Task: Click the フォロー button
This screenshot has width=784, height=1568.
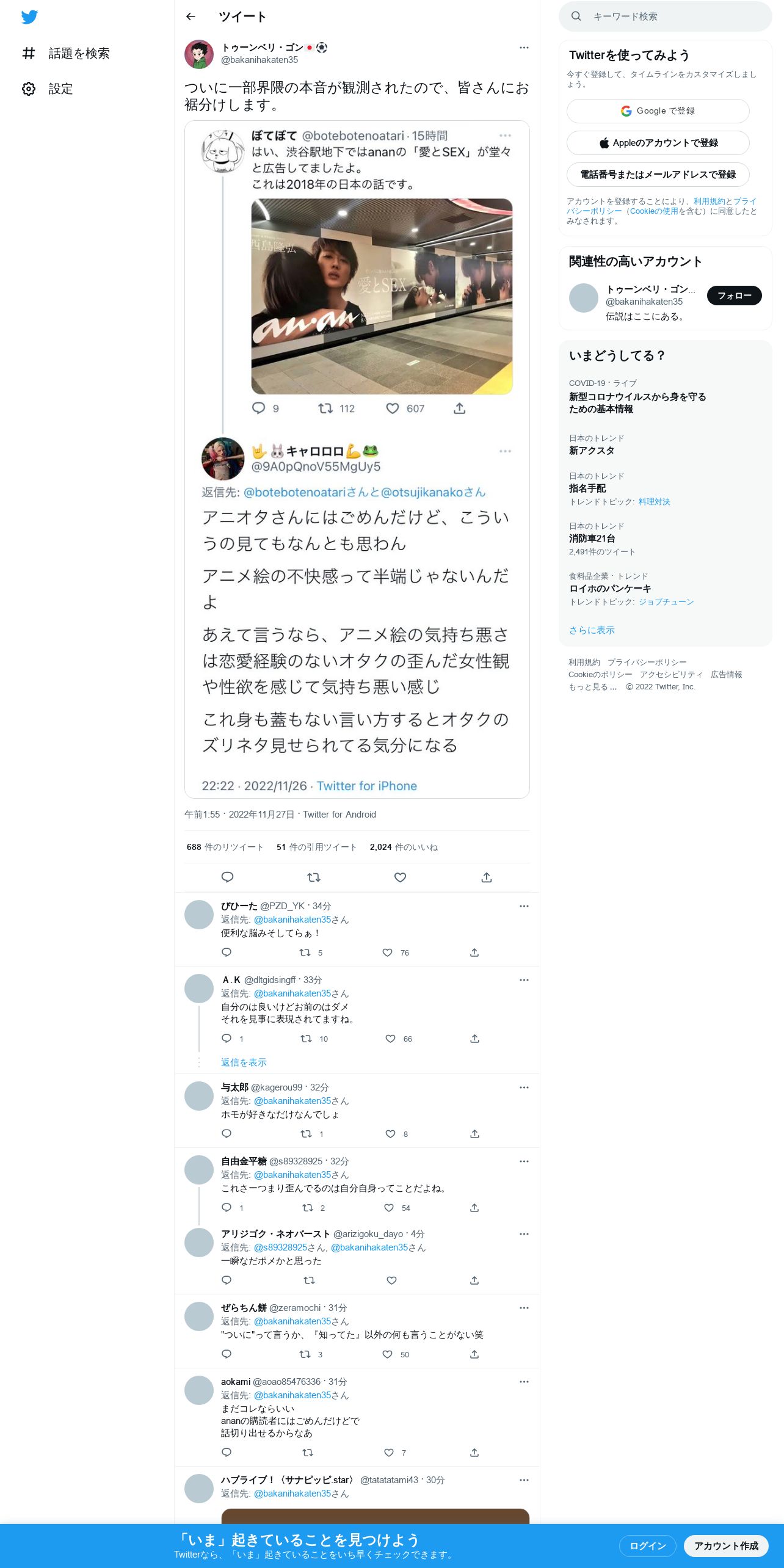Action: 734,296
